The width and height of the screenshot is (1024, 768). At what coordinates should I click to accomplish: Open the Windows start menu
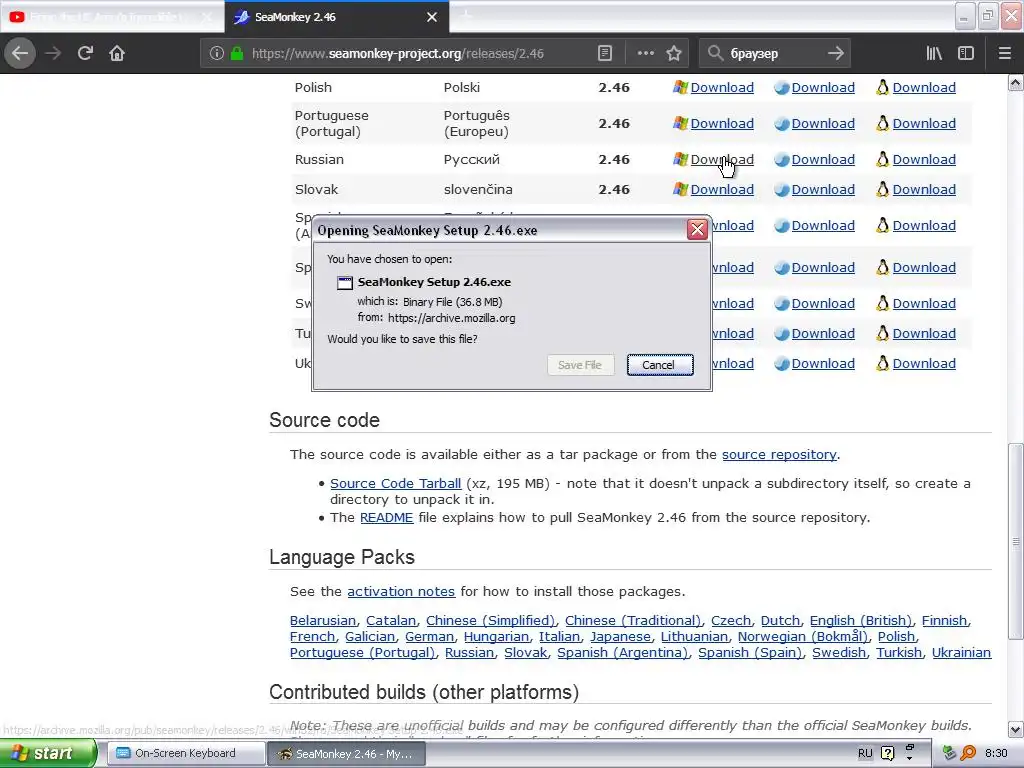46,753
